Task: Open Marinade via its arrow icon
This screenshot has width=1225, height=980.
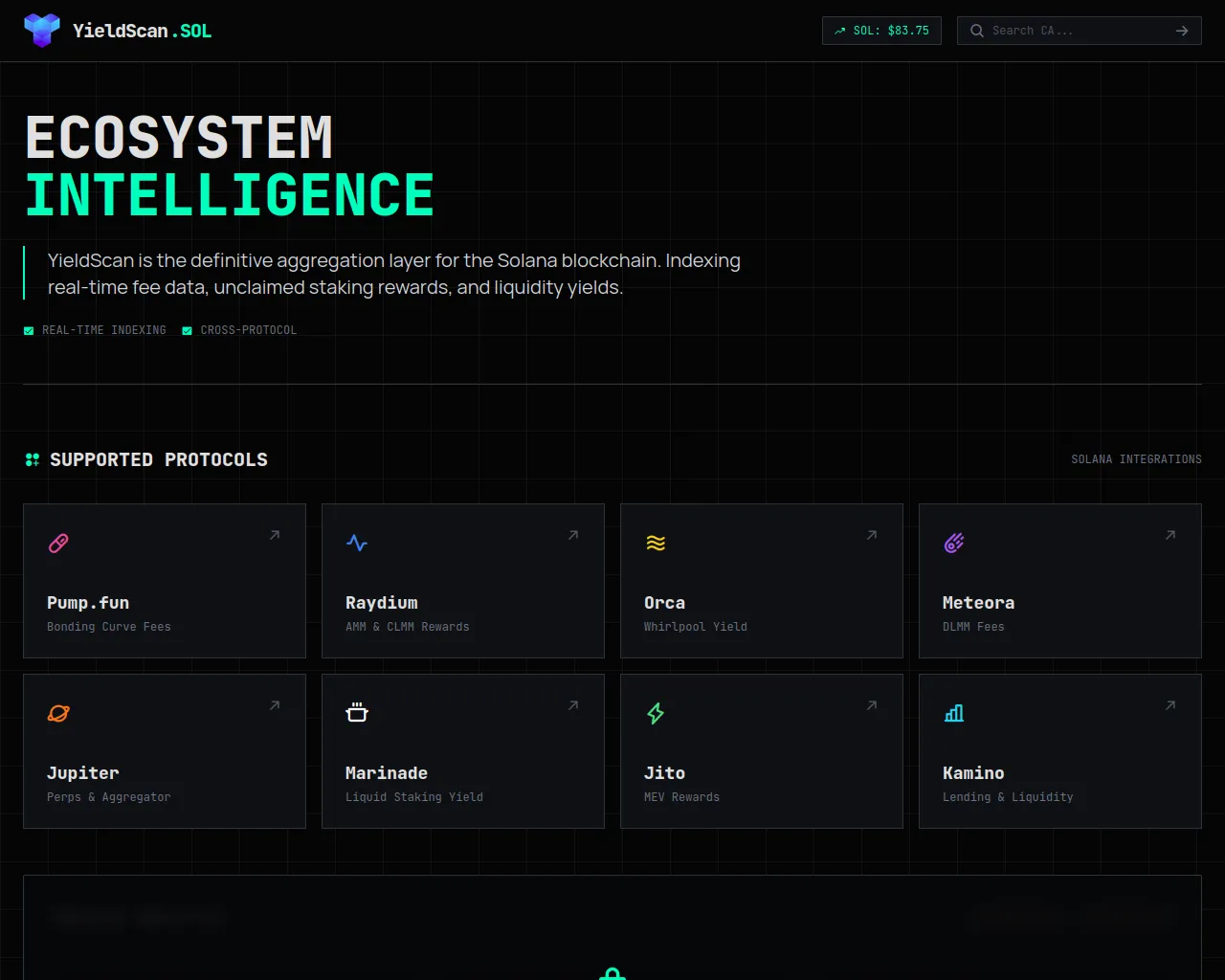Action: coord(573,705)
